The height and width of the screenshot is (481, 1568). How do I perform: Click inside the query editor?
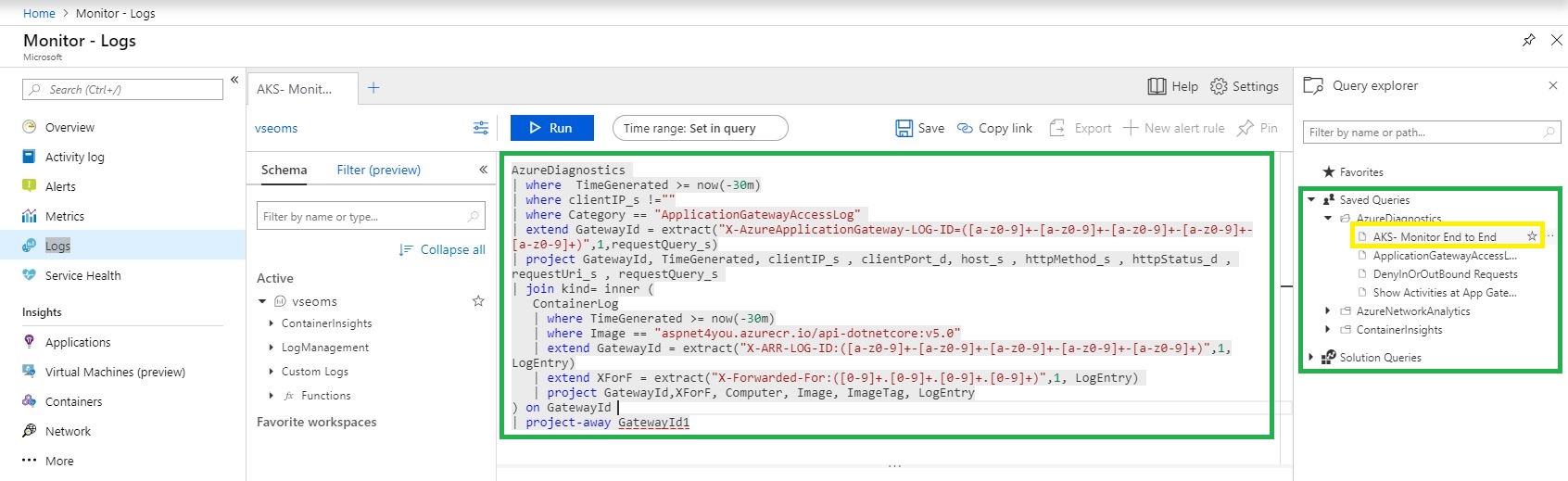[886, 296]
